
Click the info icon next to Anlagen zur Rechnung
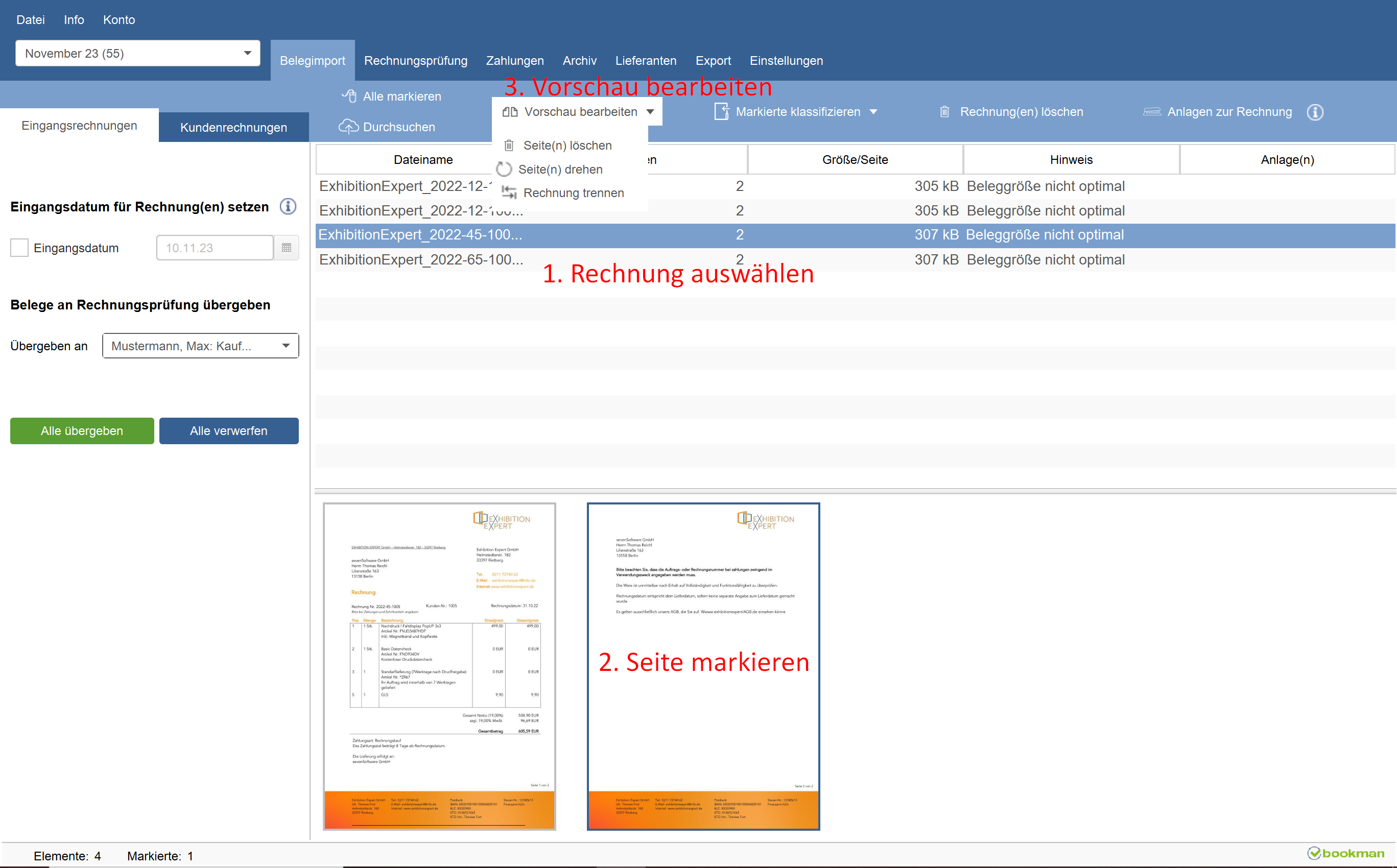[x=1315, y=112]
